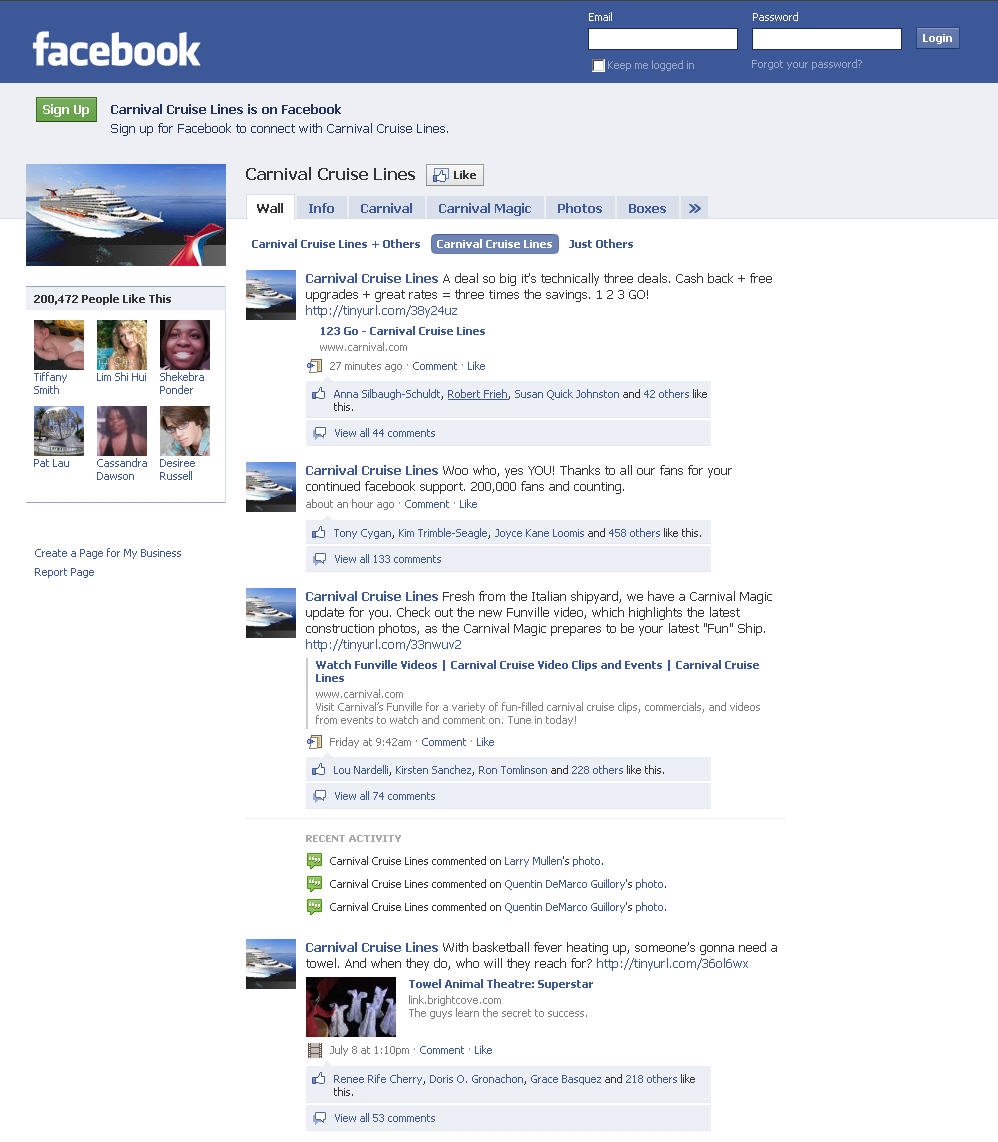The image size is (998, 1142).
Task: View all 133 comments
Action: 388,559
